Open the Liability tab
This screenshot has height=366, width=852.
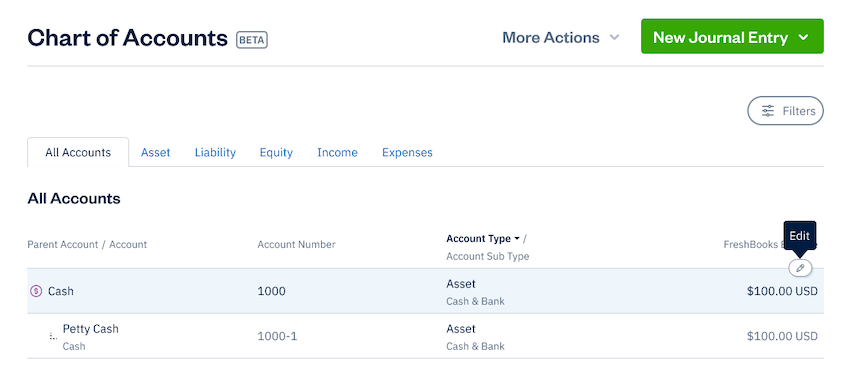pos(215,153)
